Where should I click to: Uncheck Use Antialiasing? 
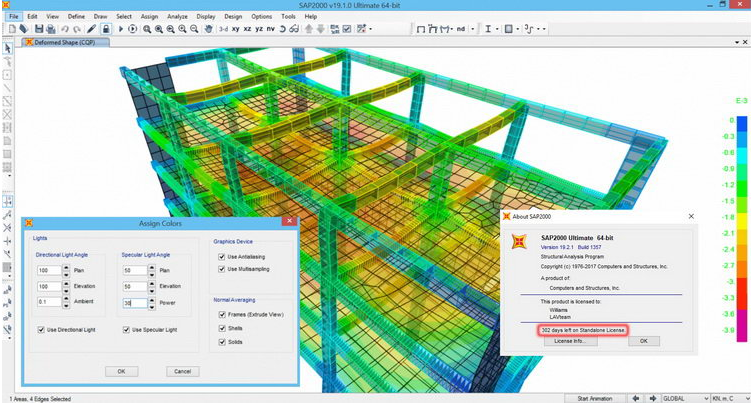coord(222,257)
